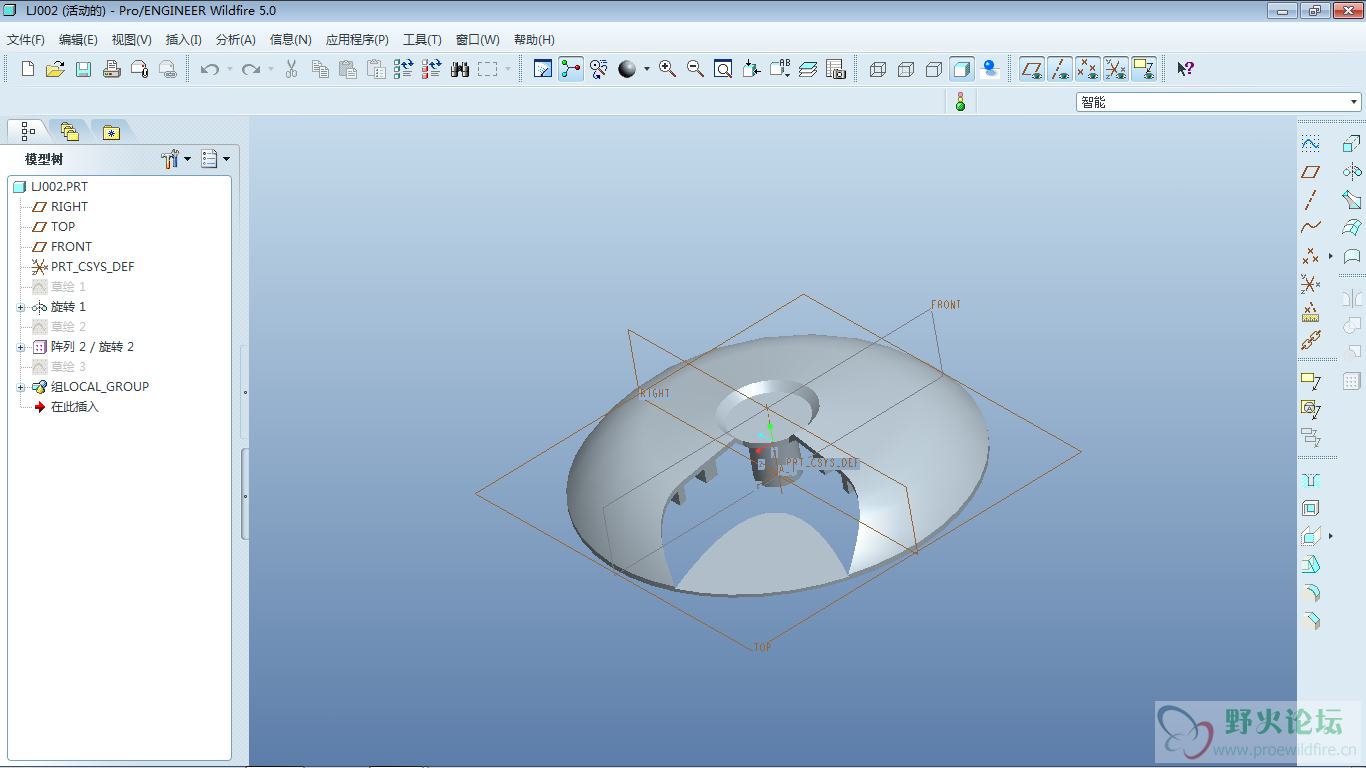1366x768 pixels.
Task: Open the 视图(V) menu
Action: coord(132,40)
